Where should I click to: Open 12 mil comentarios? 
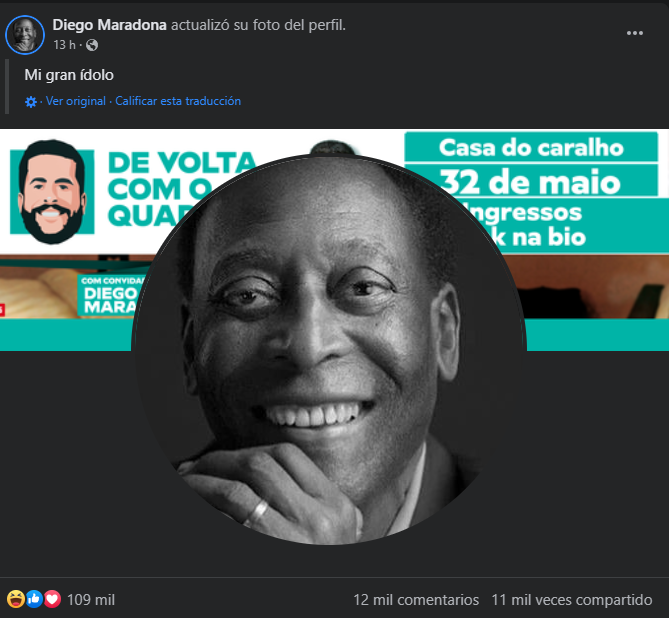(416, 600)
